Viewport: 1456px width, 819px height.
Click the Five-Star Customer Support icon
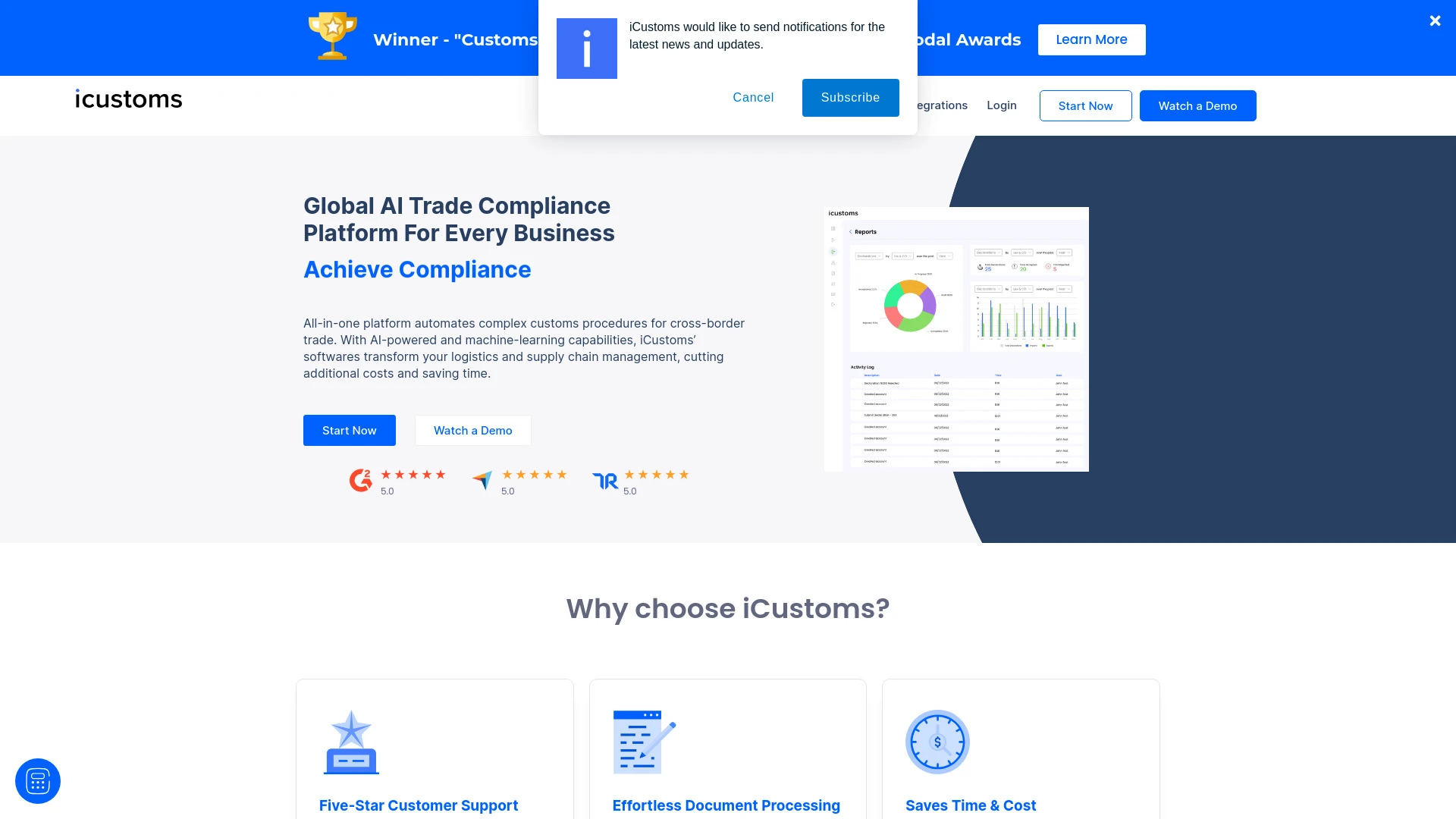coord(351,741)
